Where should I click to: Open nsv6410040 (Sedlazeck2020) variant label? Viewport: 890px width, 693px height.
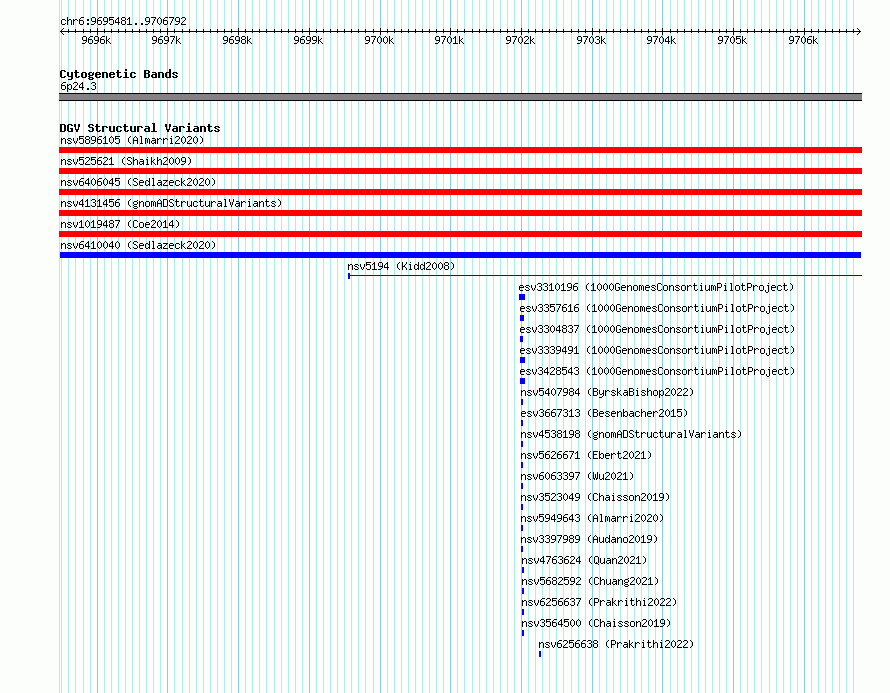point(138,245)
